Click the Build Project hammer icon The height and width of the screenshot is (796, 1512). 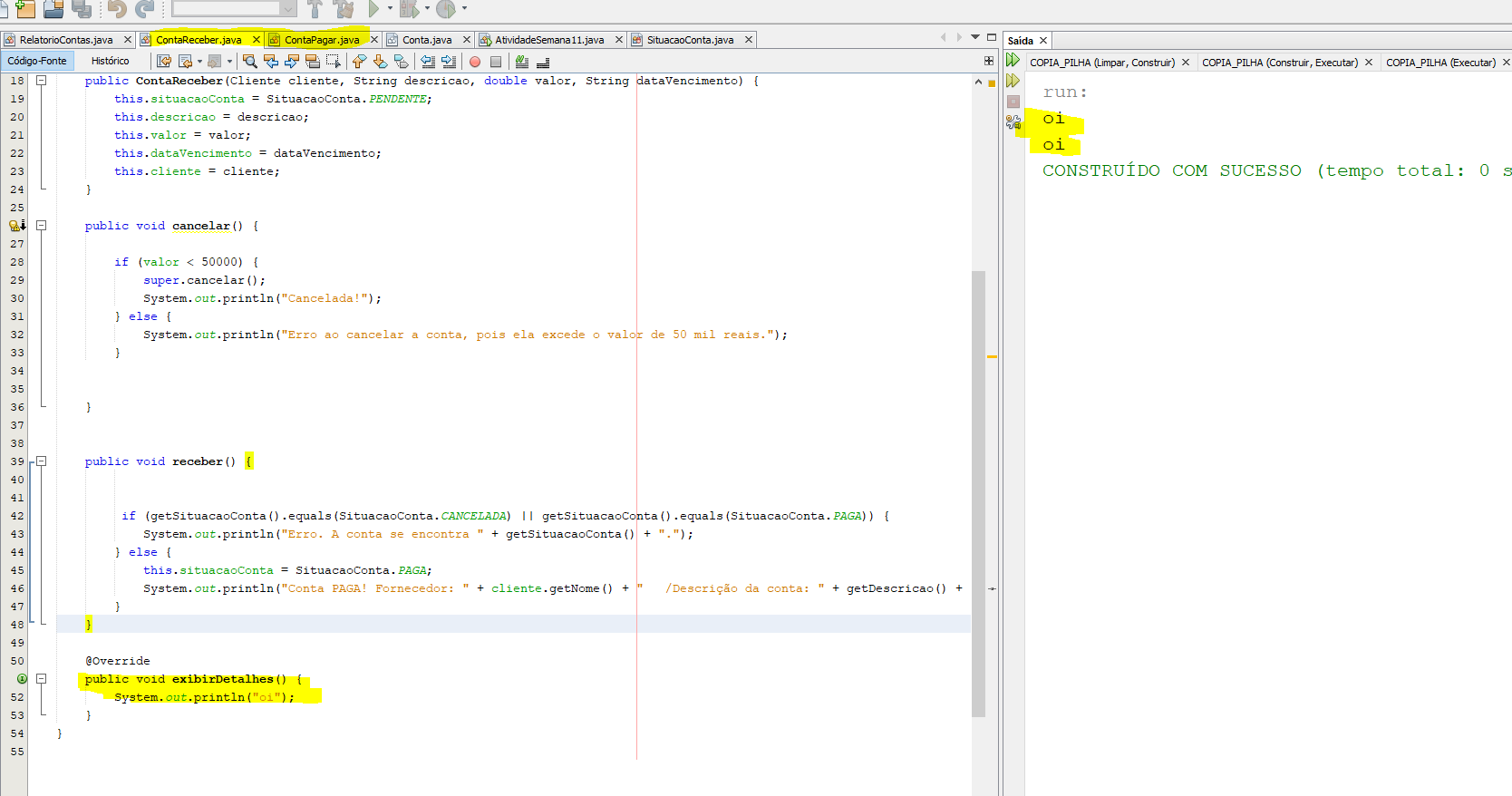click(x=315, y=8)
